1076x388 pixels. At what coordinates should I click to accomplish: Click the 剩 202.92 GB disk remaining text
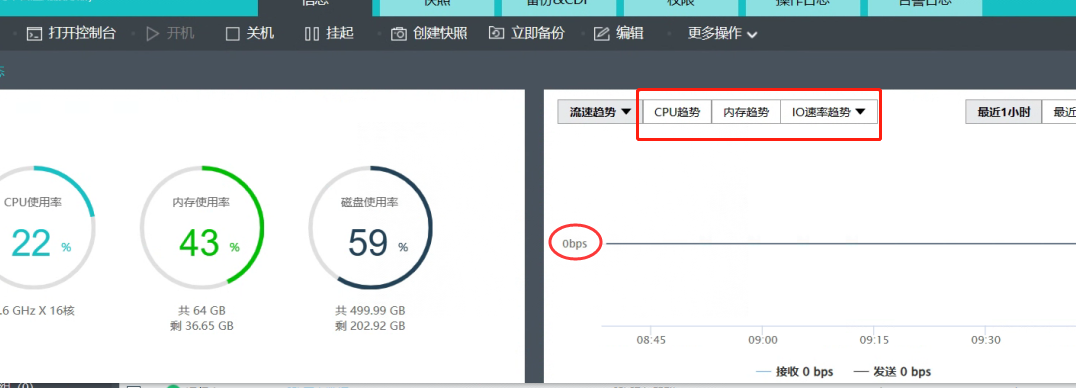[x=371, y=326]
